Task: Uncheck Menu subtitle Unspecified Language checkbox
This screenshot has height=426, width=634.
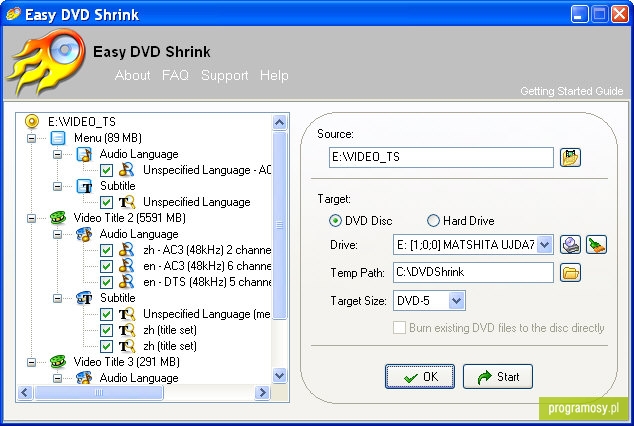Action: point(106,202)
